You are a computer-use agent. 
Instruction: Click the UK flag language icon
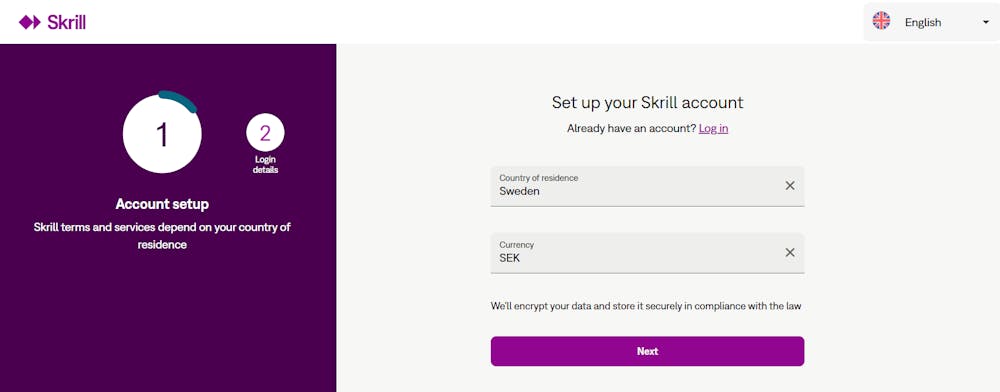[x=881, y=22]
